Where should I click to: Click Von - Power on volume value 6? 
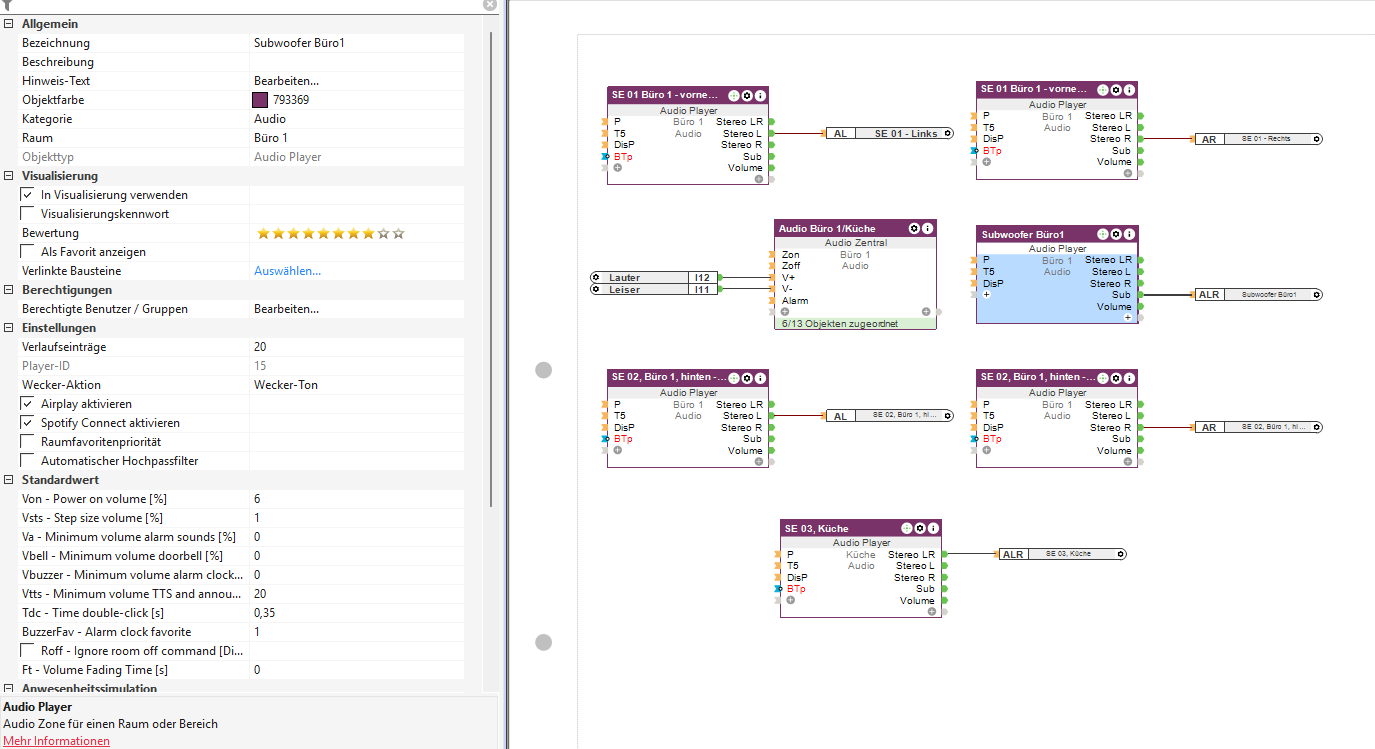(x=357, y=499)
